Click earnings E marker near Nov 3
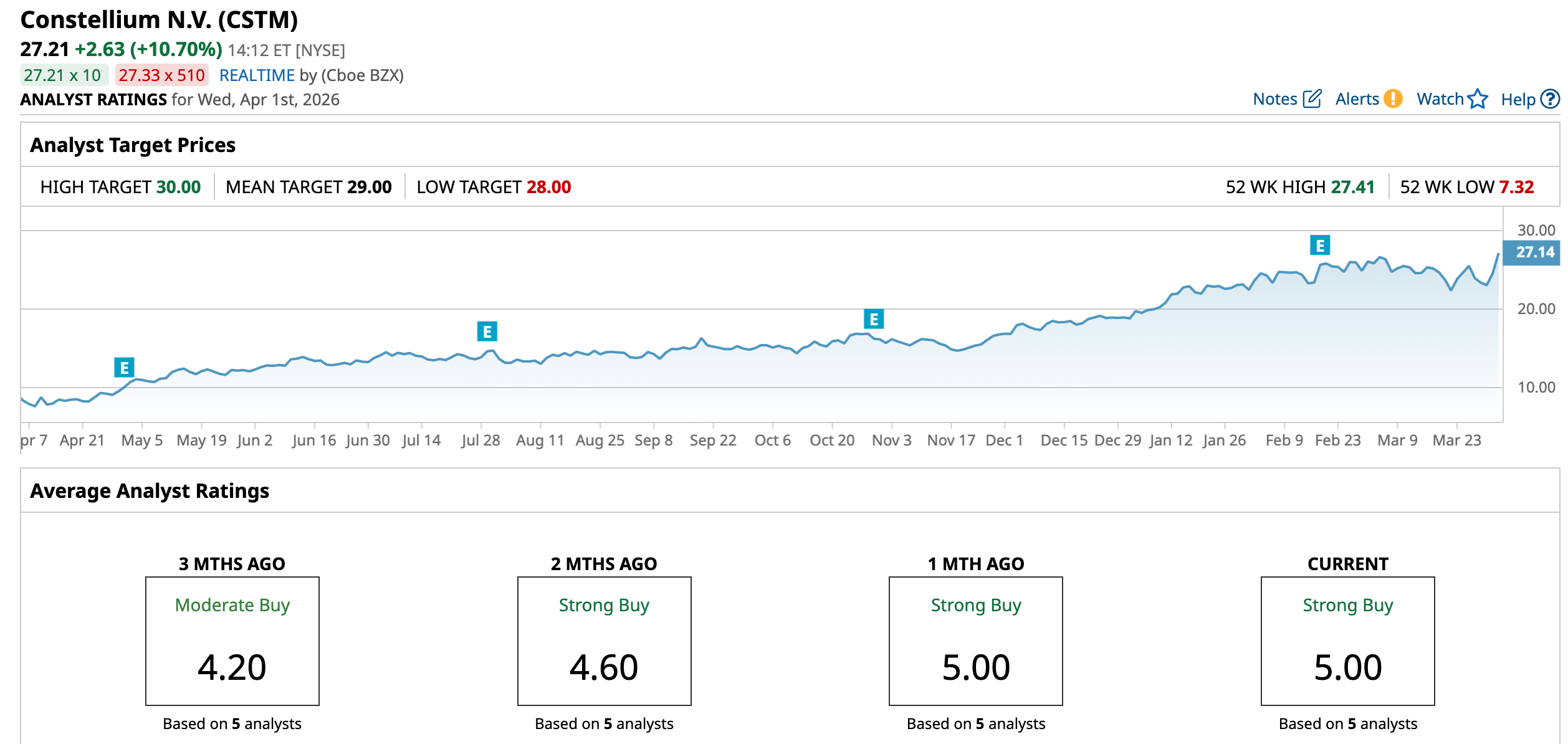1568x744 pixels. pyautogui.click(x=874, y=319)
